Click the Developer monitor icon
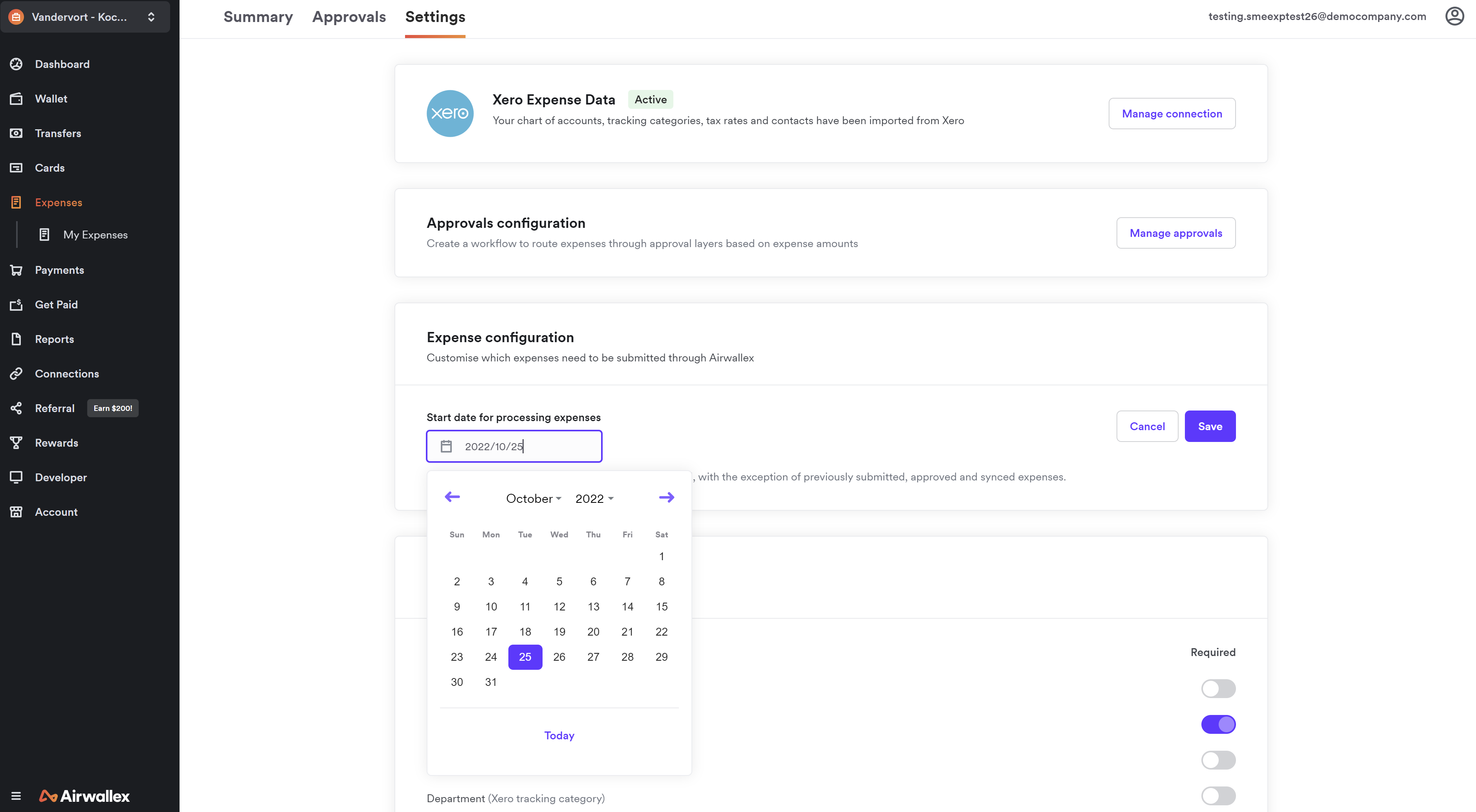 (16, 477)
